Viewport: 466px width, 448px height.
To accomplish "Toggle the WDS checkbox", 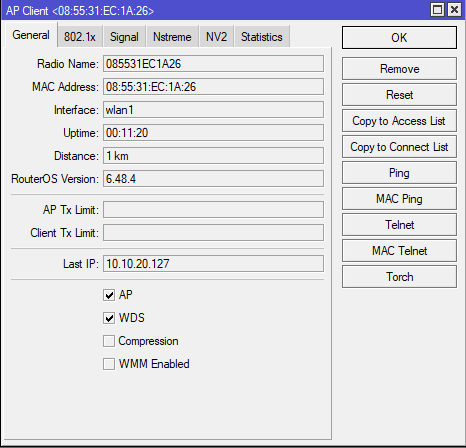I will [x=109, y=318].
